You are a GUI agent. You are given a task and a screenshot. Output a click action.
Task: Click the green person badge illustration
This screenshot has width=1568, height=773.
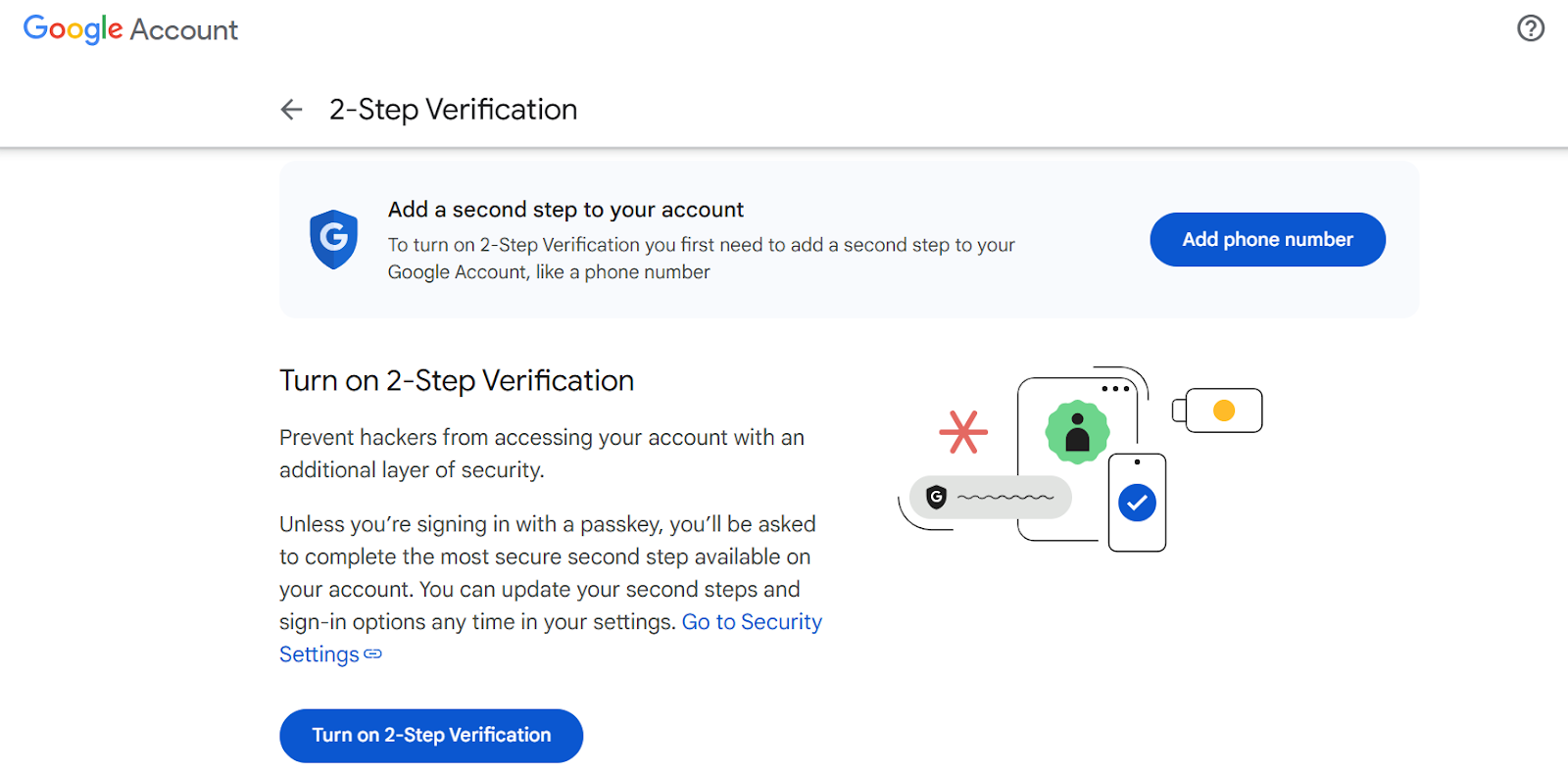1077,432
